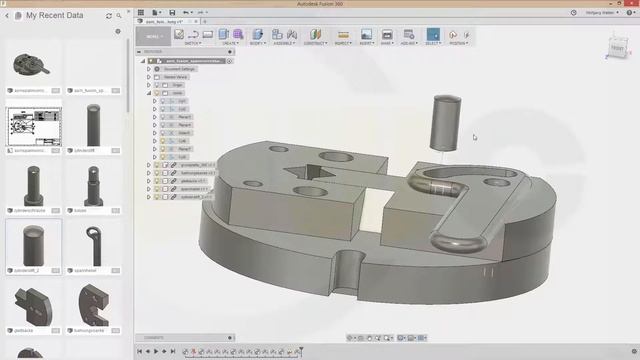Viewport: 640px width, 360px height.
Task: Toggle grundplatte_test component lightbulb
Action: click(x=157, y=165)
